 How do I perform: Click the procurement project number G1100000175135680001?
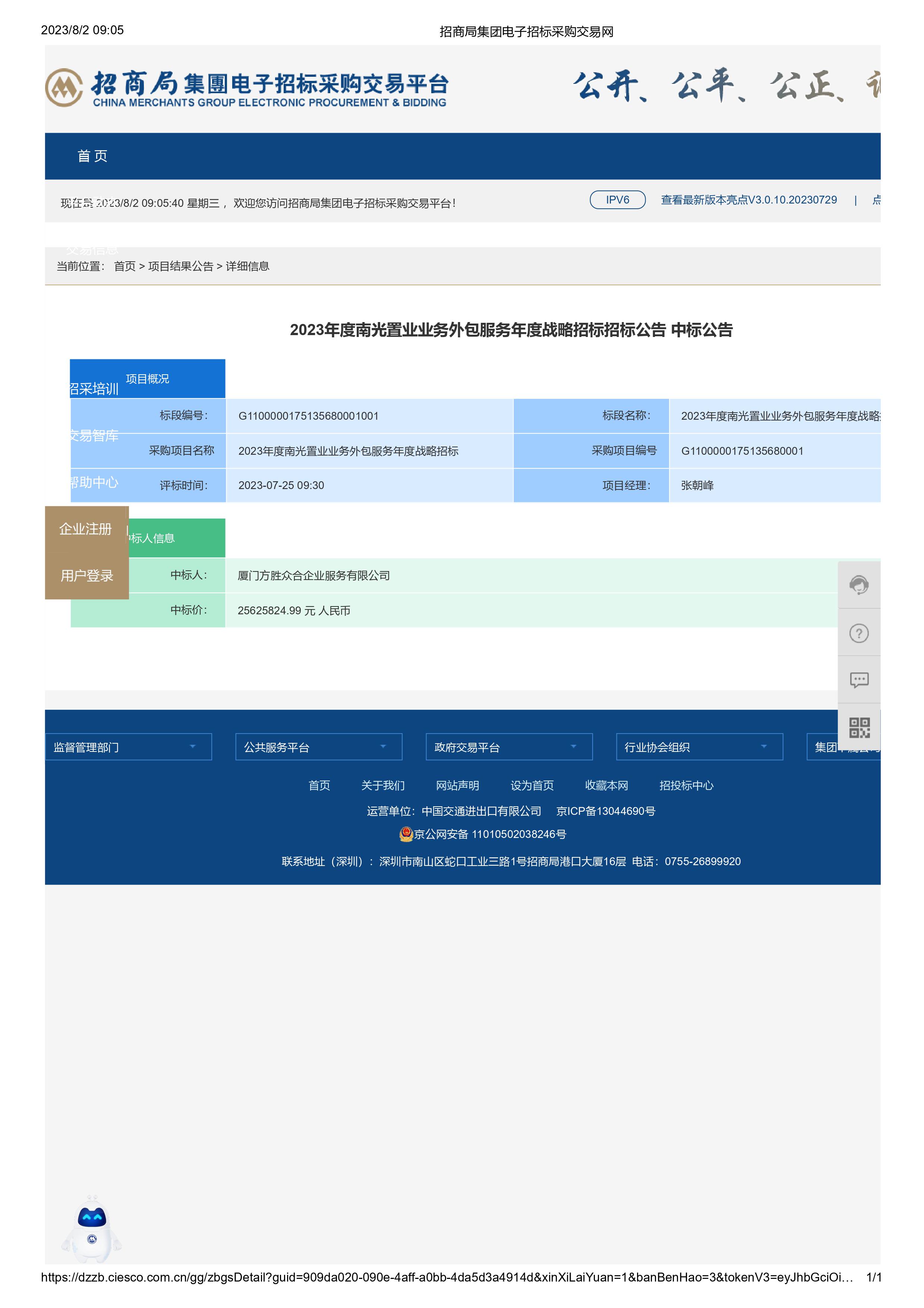tap(742, 451)
